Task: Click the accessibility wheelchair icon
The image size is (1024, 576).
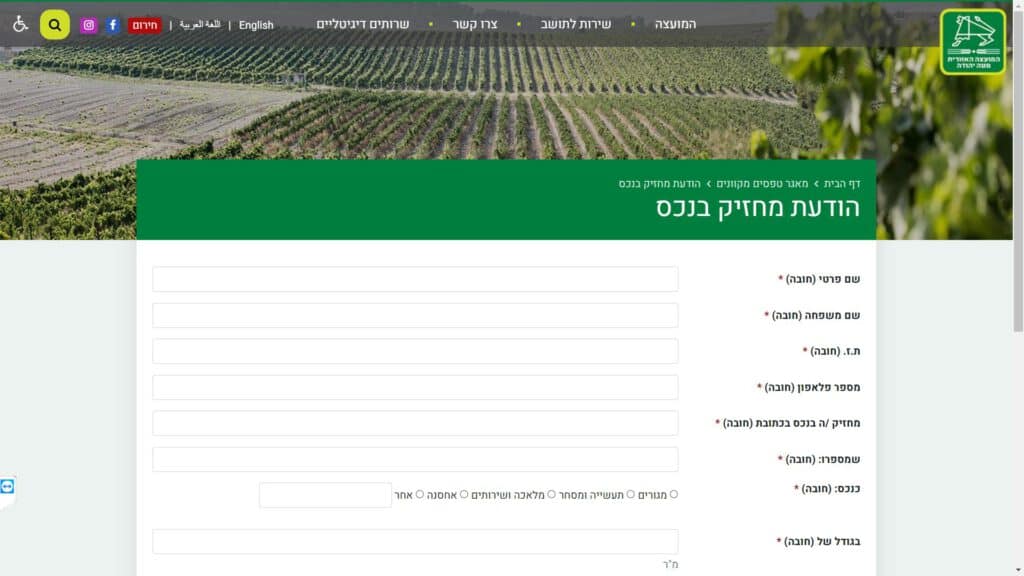Action: click(20, 24)
